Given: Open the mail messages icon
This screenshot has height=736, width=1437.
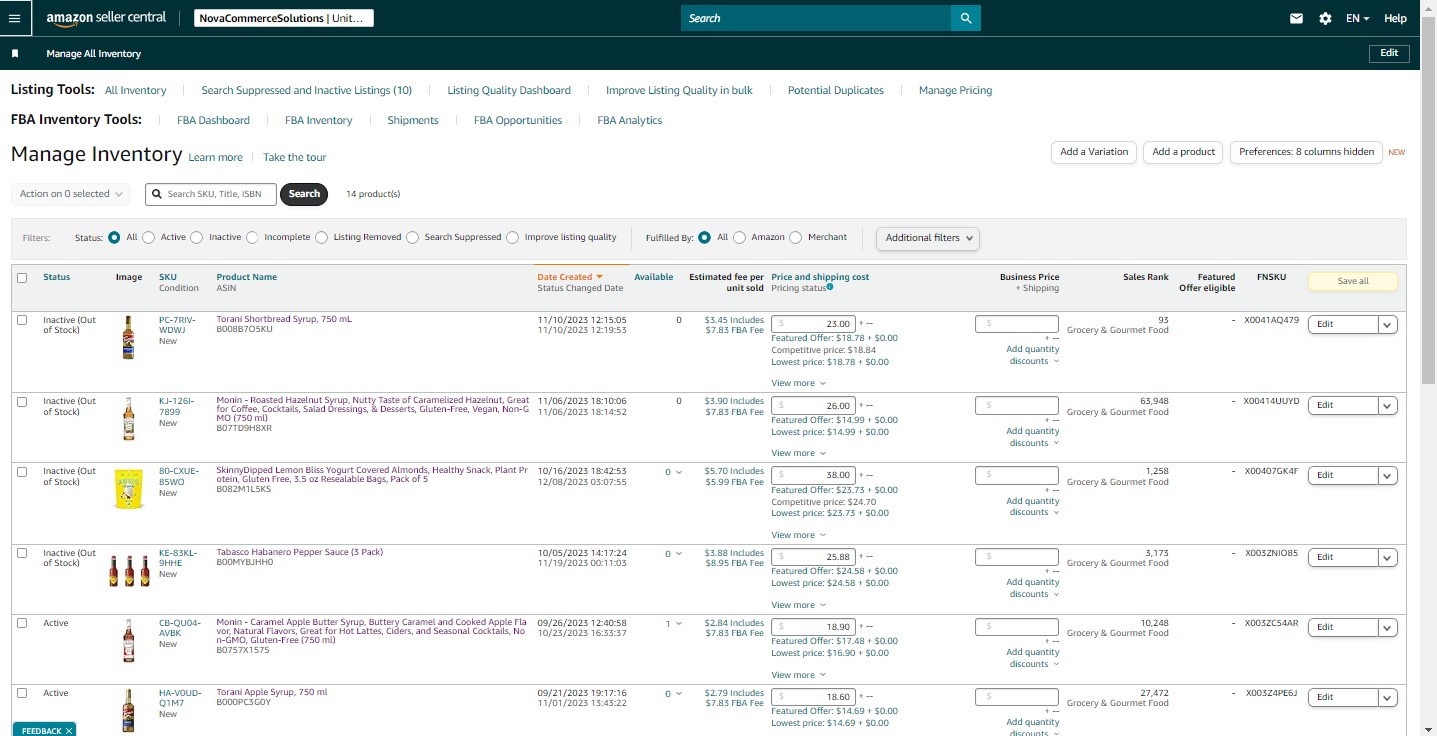Looking at the screenshot, I should (x=1297, y=18).
